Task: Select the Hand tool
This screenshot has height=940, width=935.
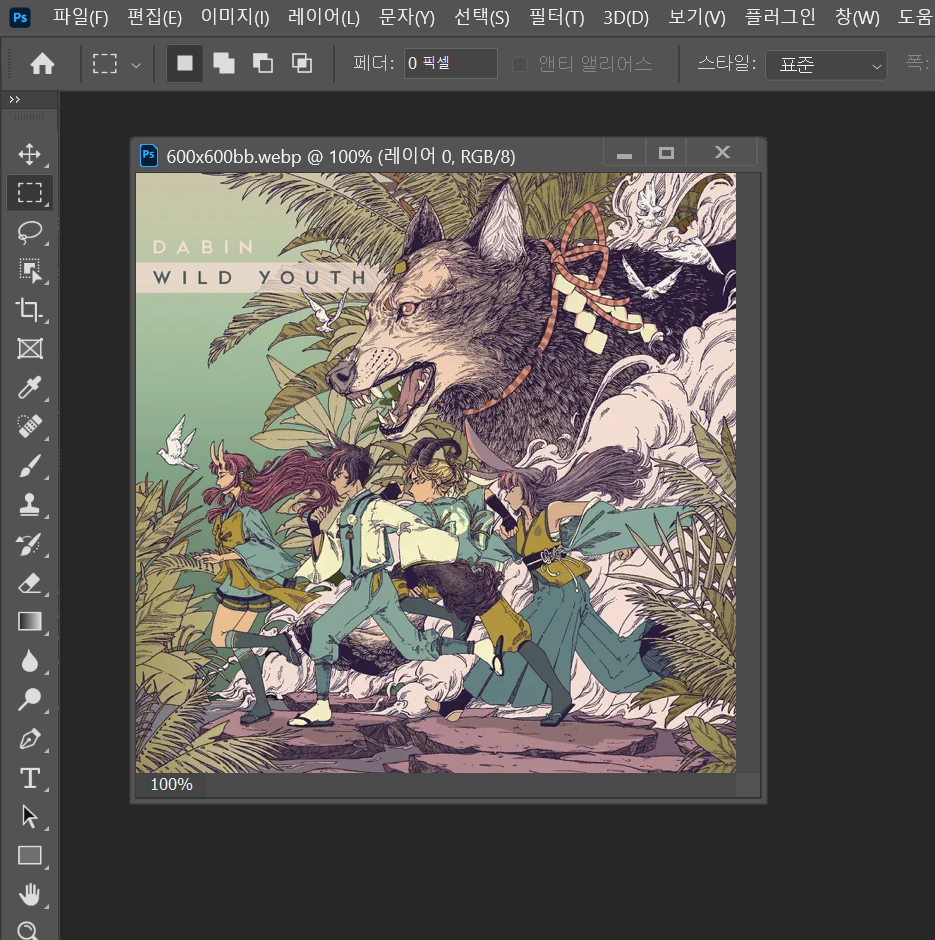Action: pyautogui.click(x=29, y=894)
